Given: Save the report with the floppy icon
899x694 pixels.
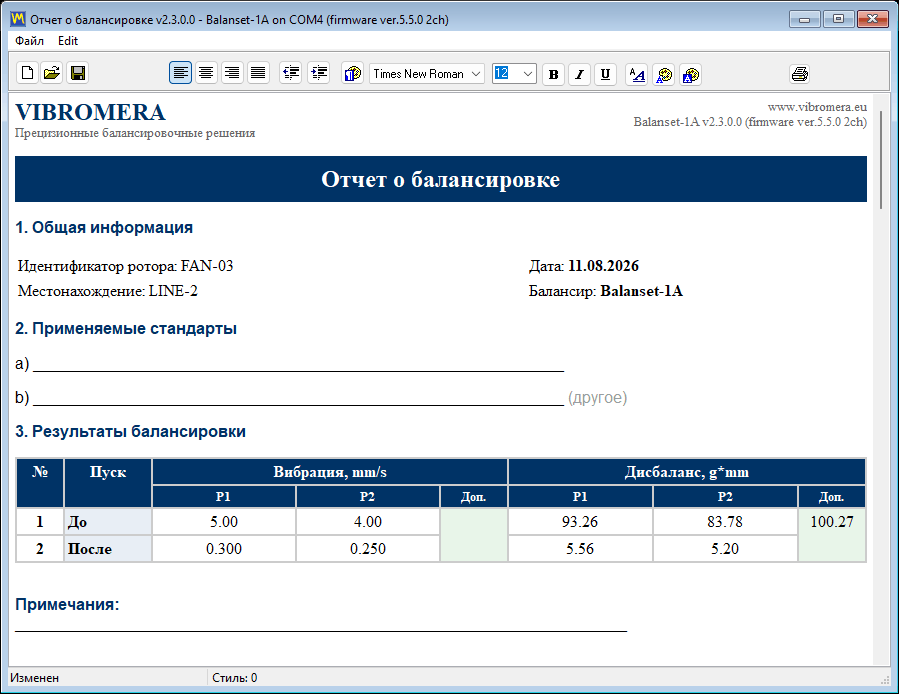Looking at the screenshot, I should [x=78, y=73].
